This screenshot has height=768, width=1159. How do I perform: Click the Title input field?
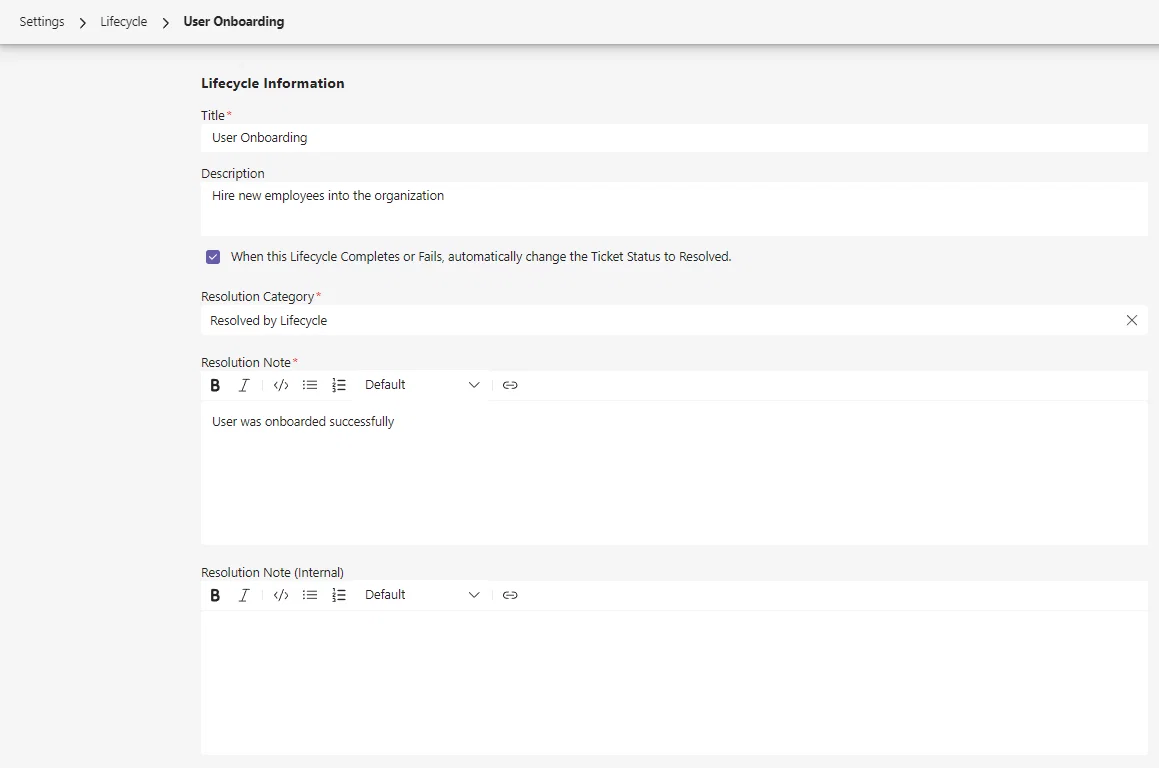[x=674, y=137]
